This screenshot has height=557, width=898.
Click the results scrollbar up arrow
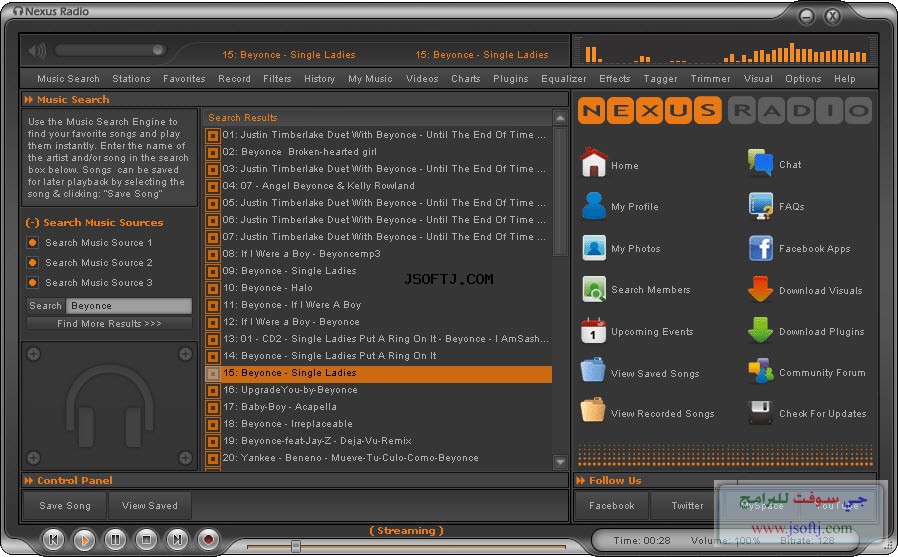click(560, 118)
